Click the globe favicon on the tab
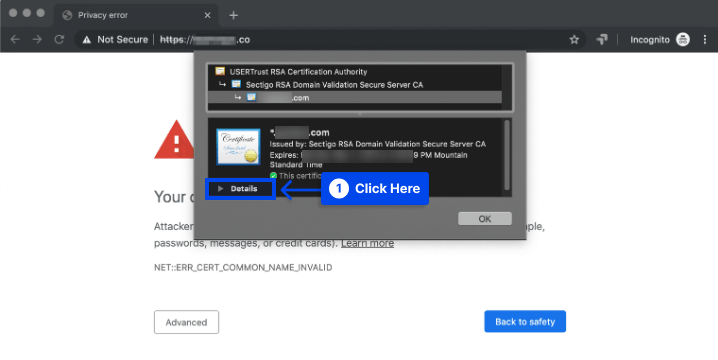 click(x=67, y=16)
